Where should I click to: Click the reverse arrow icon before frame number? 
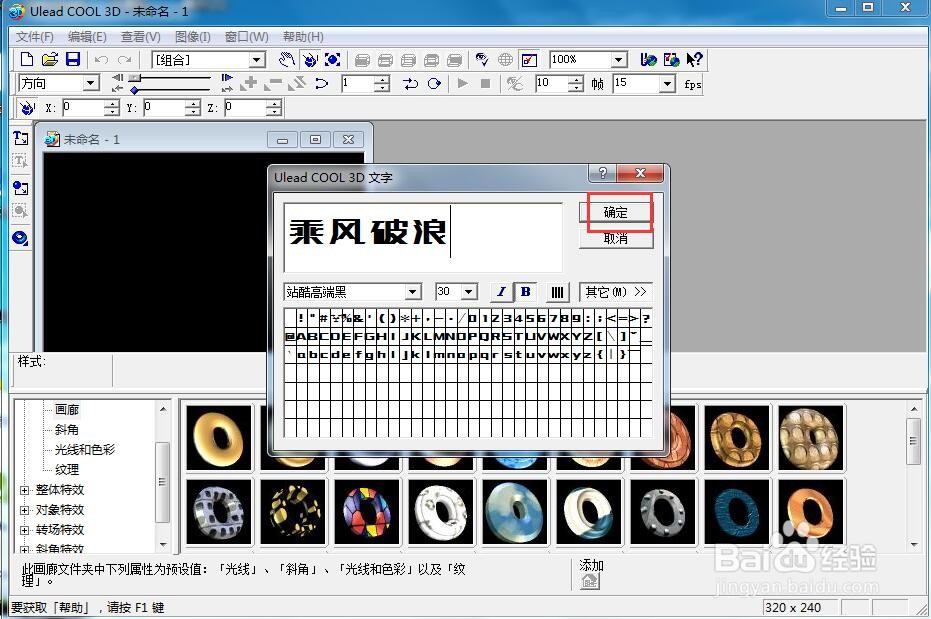pos(321,84)
